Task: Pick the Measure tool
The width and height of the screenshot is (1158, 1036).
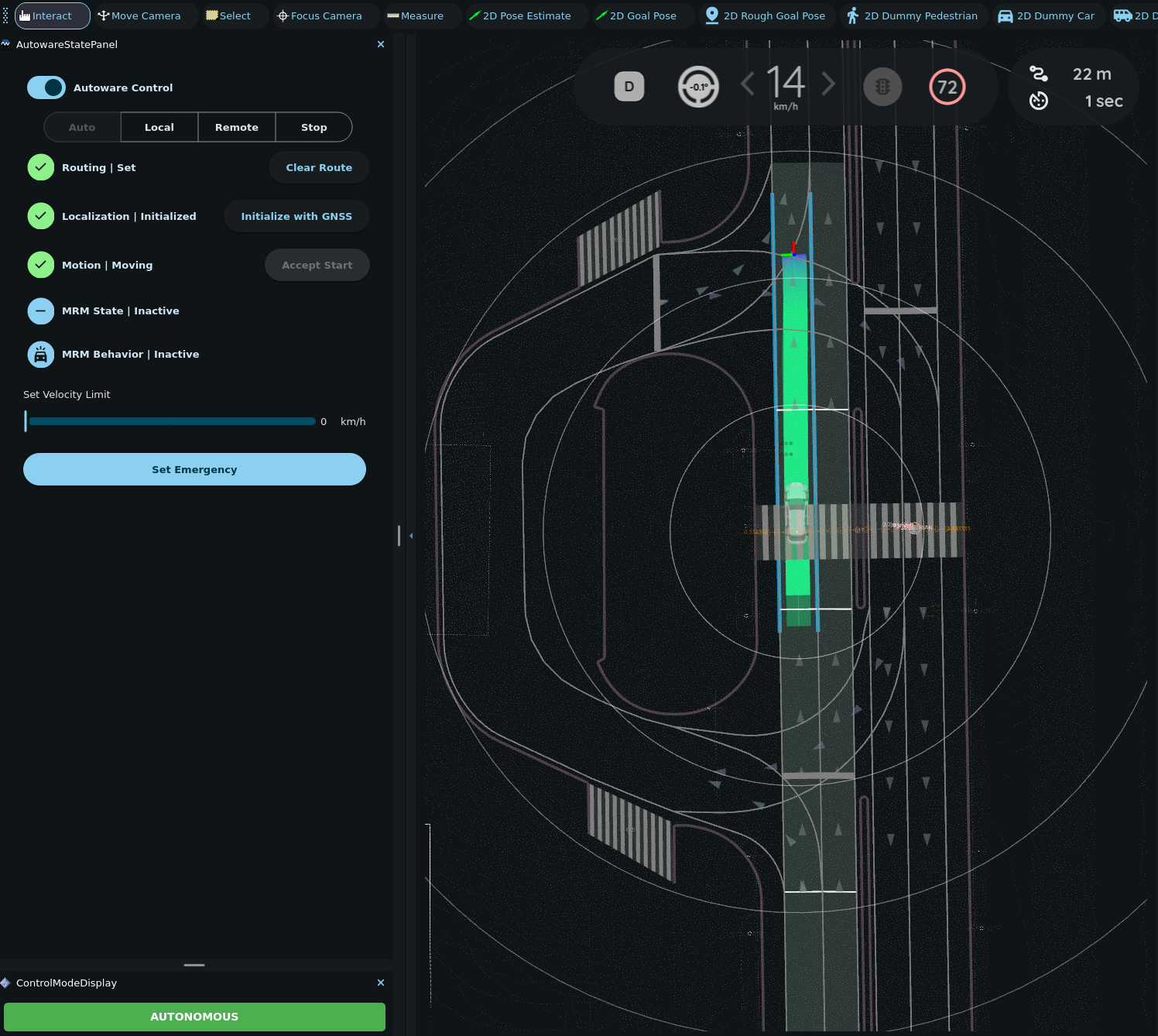Action: (416, 16)
